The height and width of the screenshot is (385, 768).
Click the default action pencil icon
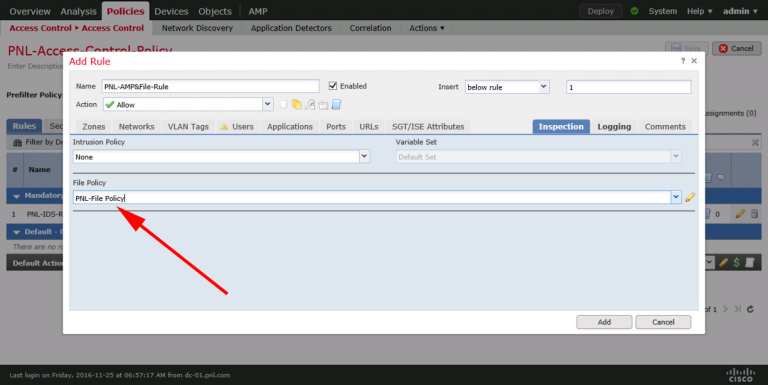723,263
